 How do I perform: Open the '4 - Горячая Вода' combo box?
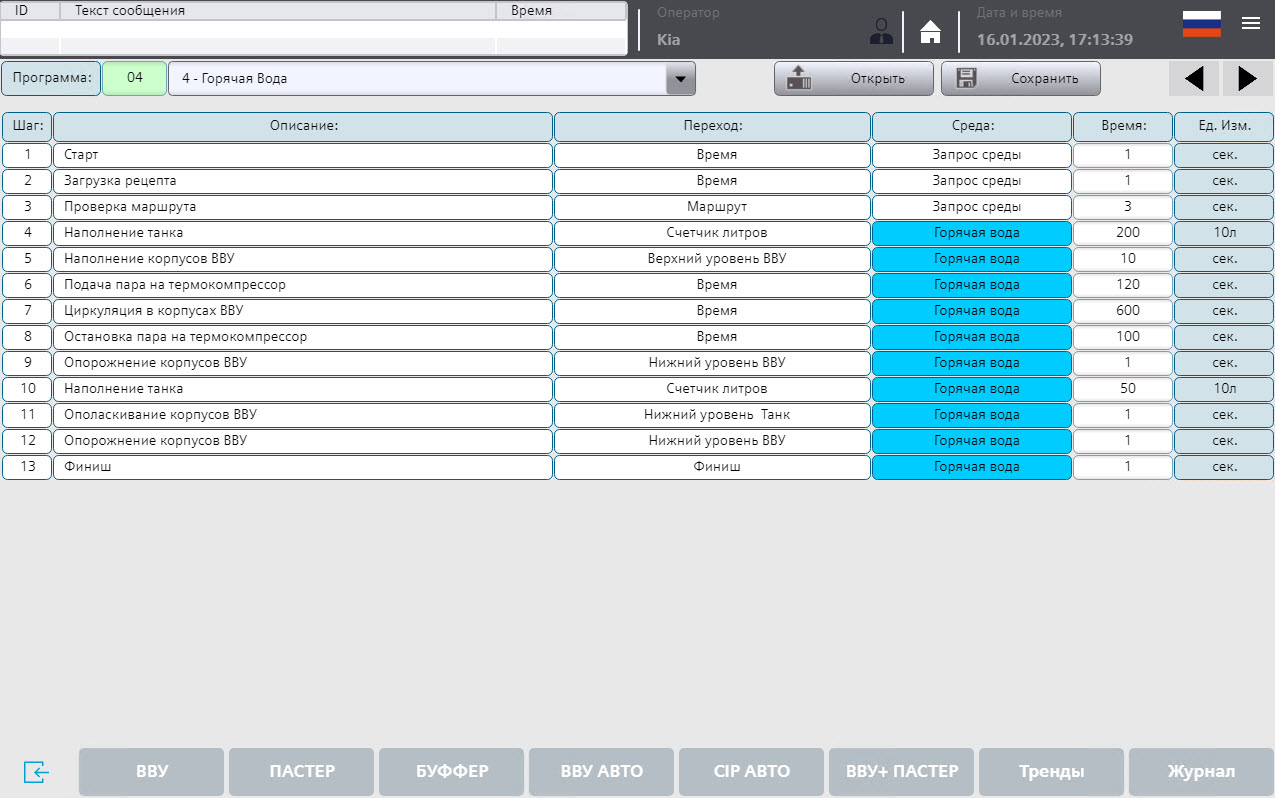tap(418, 78)
